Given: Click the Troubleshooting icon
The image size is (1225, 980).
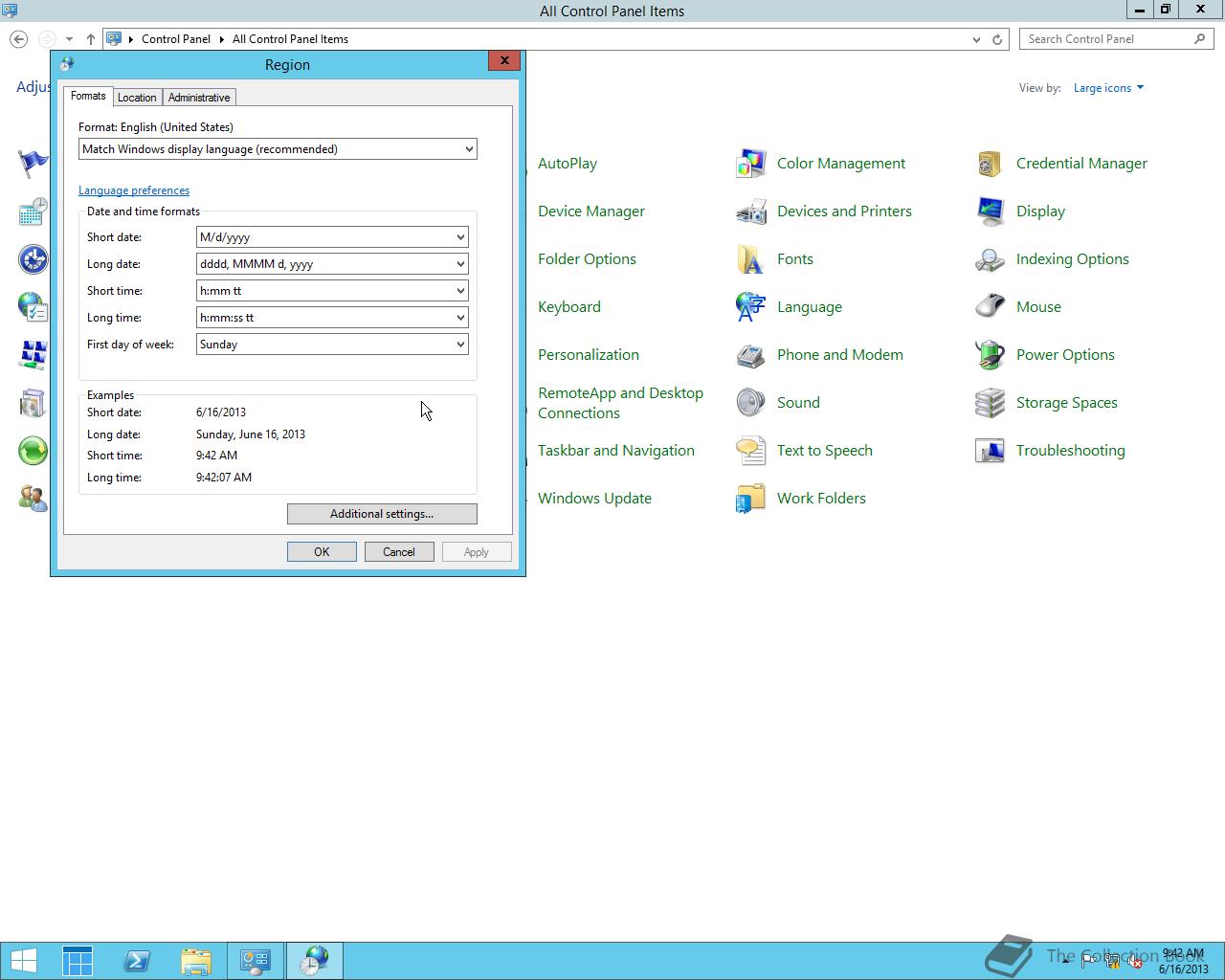Looking at the screenshot, I should (990, 451).
